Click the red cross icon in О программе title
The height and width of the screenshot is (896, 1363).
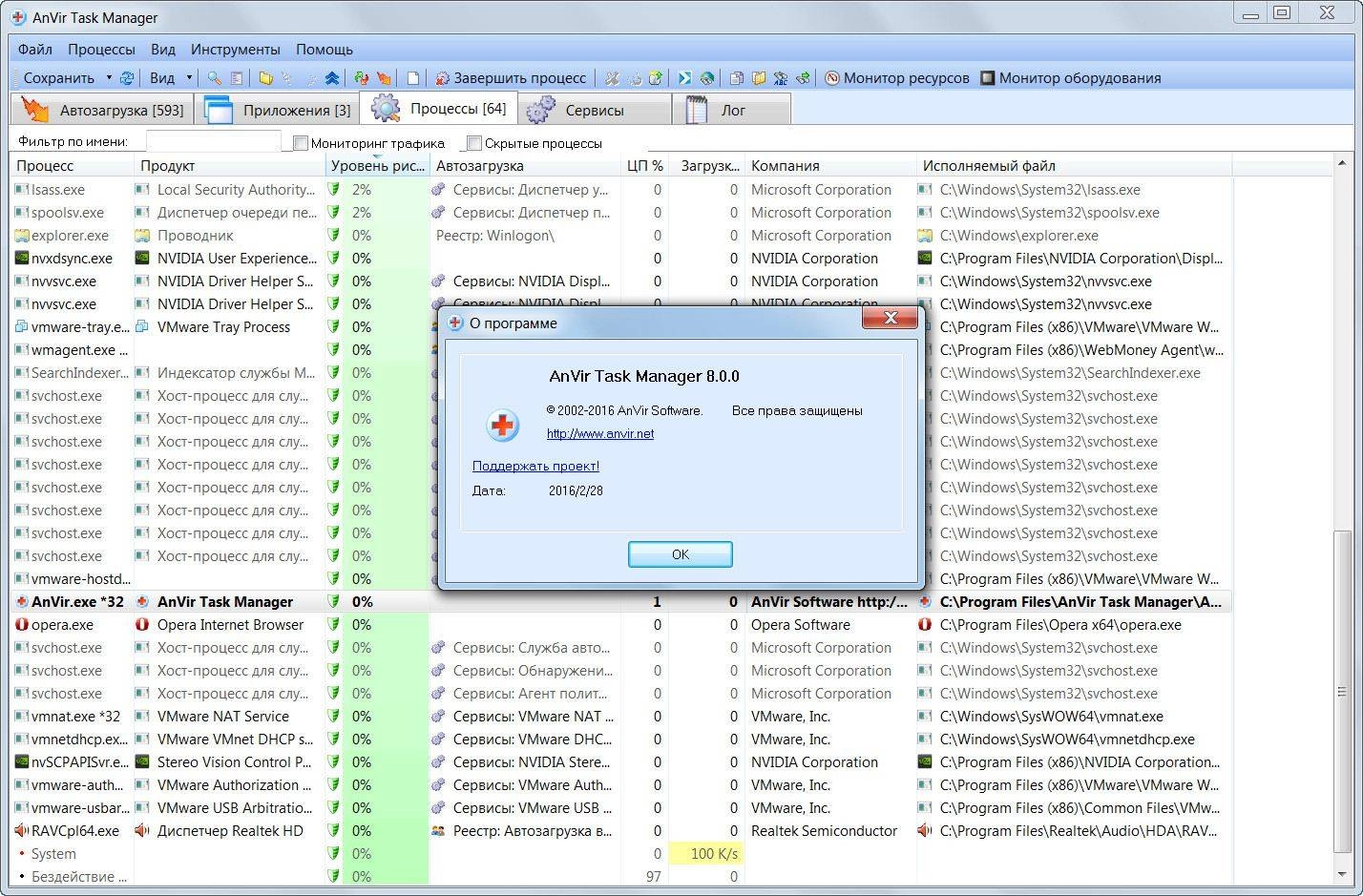coord(455,323)
